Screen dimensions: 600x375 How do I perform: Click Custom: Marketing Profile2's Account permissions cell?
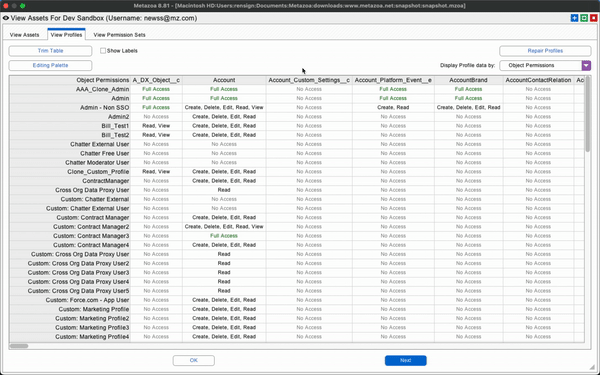(224, 318)
